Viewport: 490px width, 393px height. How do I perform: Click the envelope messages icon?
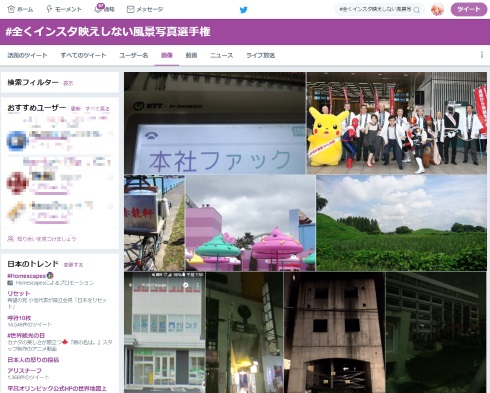[130, 9]
